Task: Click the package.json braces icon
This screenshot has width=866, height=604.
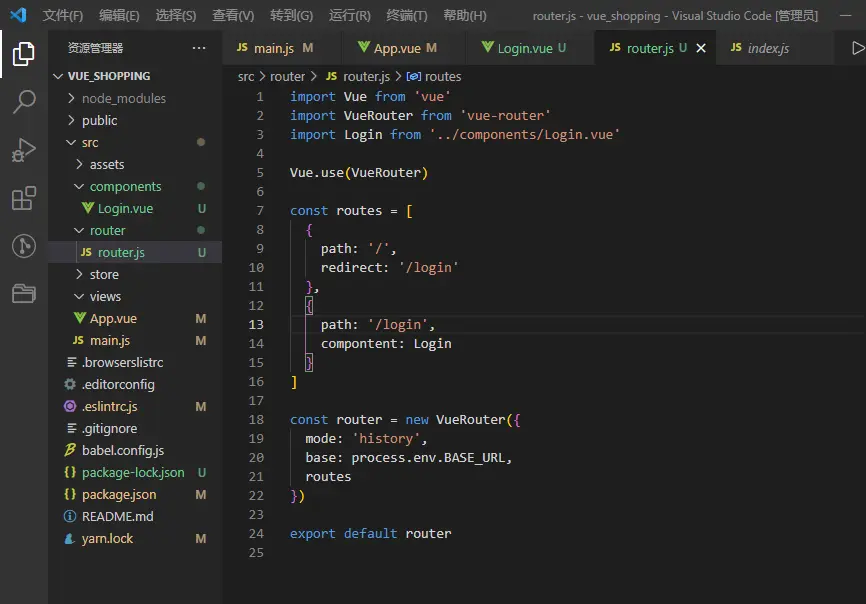Action: pos(70,494)
